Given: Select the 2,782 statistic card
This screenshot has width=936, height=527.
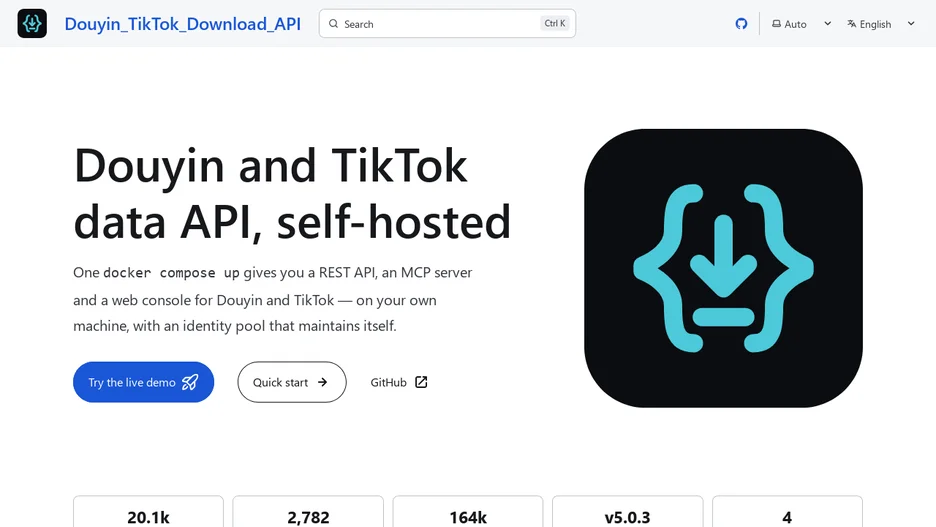Looking at the screenshot, I should point(308,511).
